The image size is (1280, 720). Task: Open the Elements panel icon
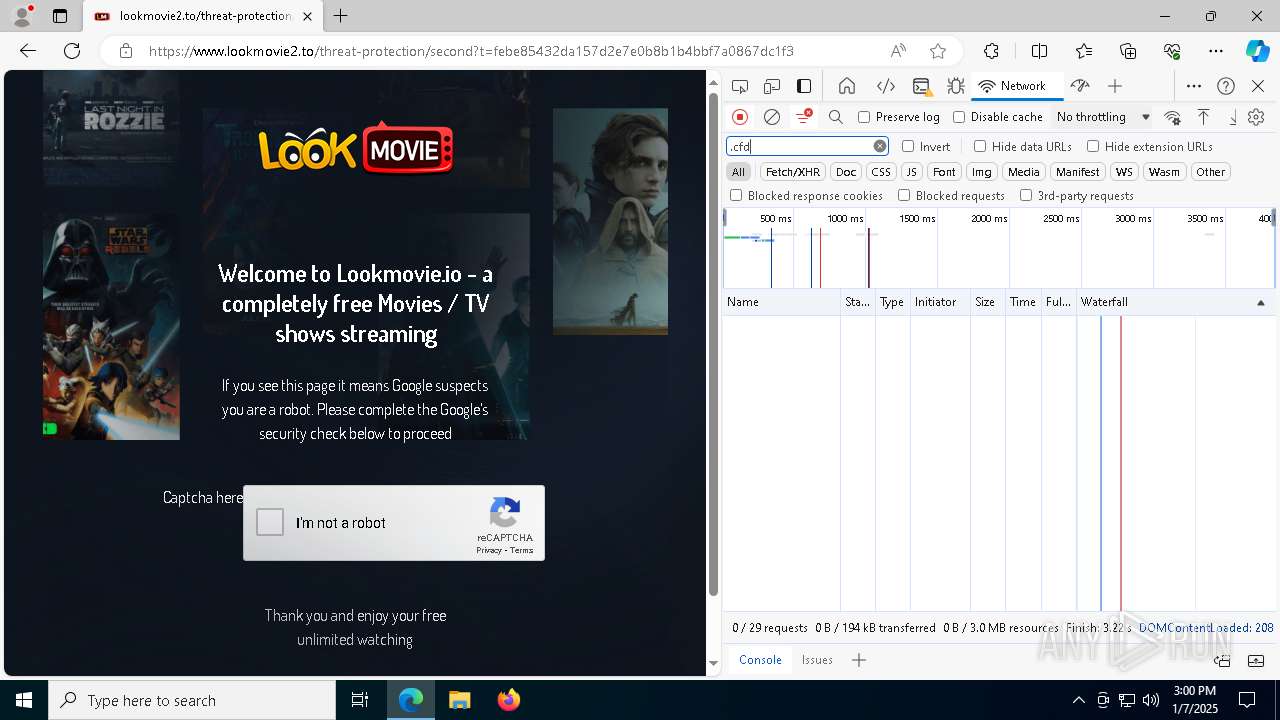pyautogui.click(x=885, y=86)
